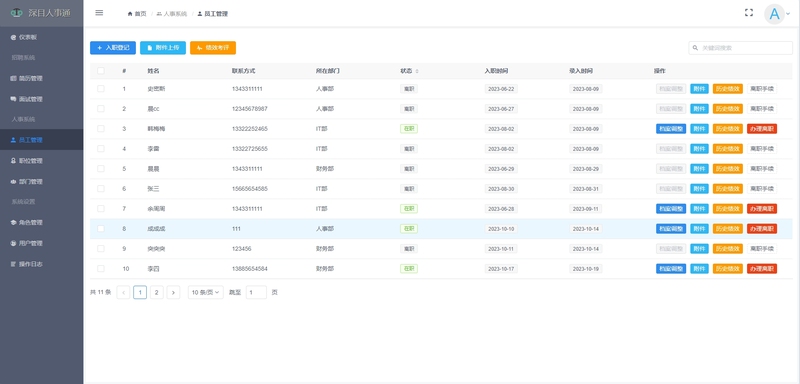The height and width of the screenshot is (384, 800).
Task: Click the 入职登记 button
Action: coord(113,48)
